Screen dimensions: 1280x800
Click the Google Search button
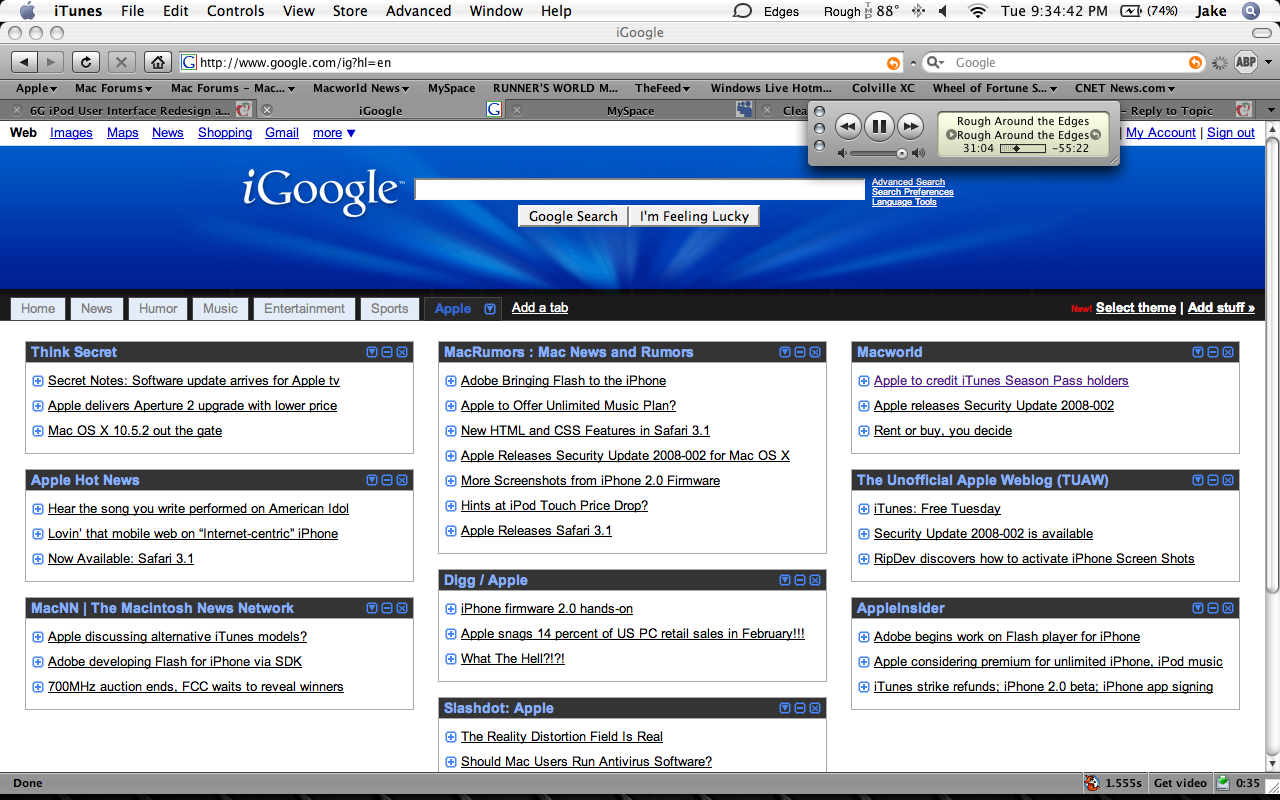[x=573, y=216]
